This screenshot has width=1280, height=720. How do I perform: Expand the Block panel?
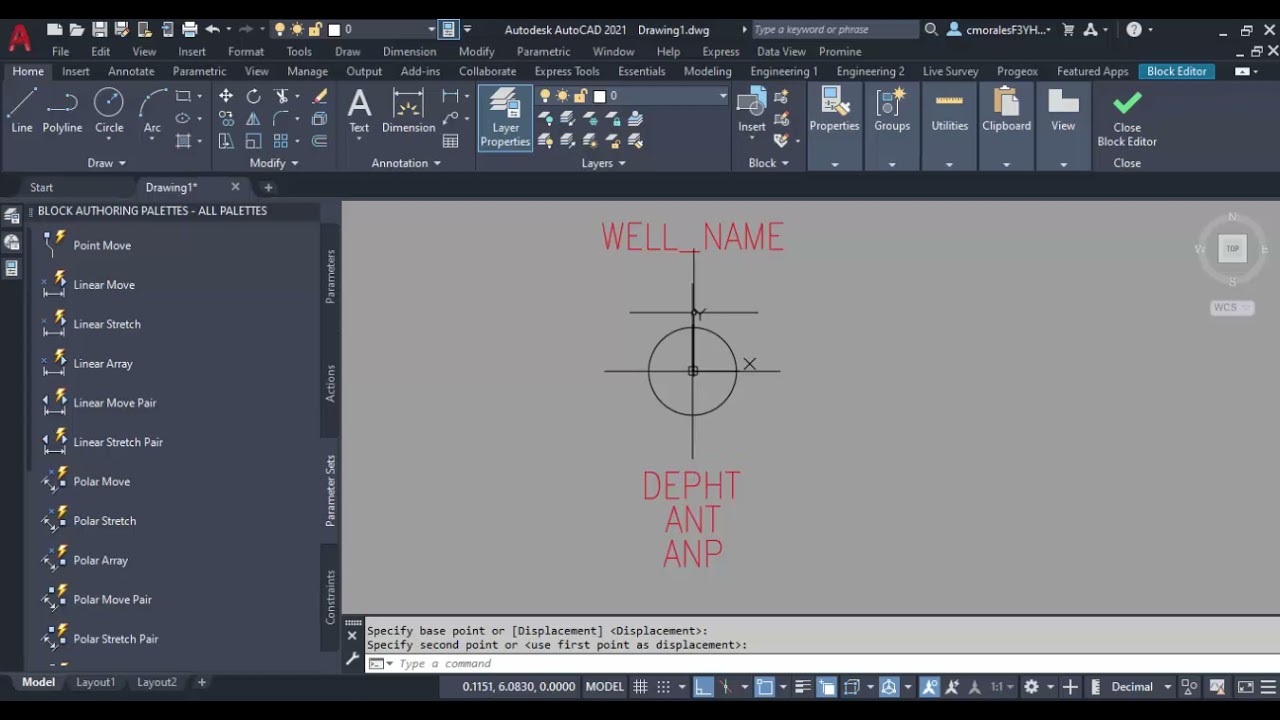coord(769,163)
